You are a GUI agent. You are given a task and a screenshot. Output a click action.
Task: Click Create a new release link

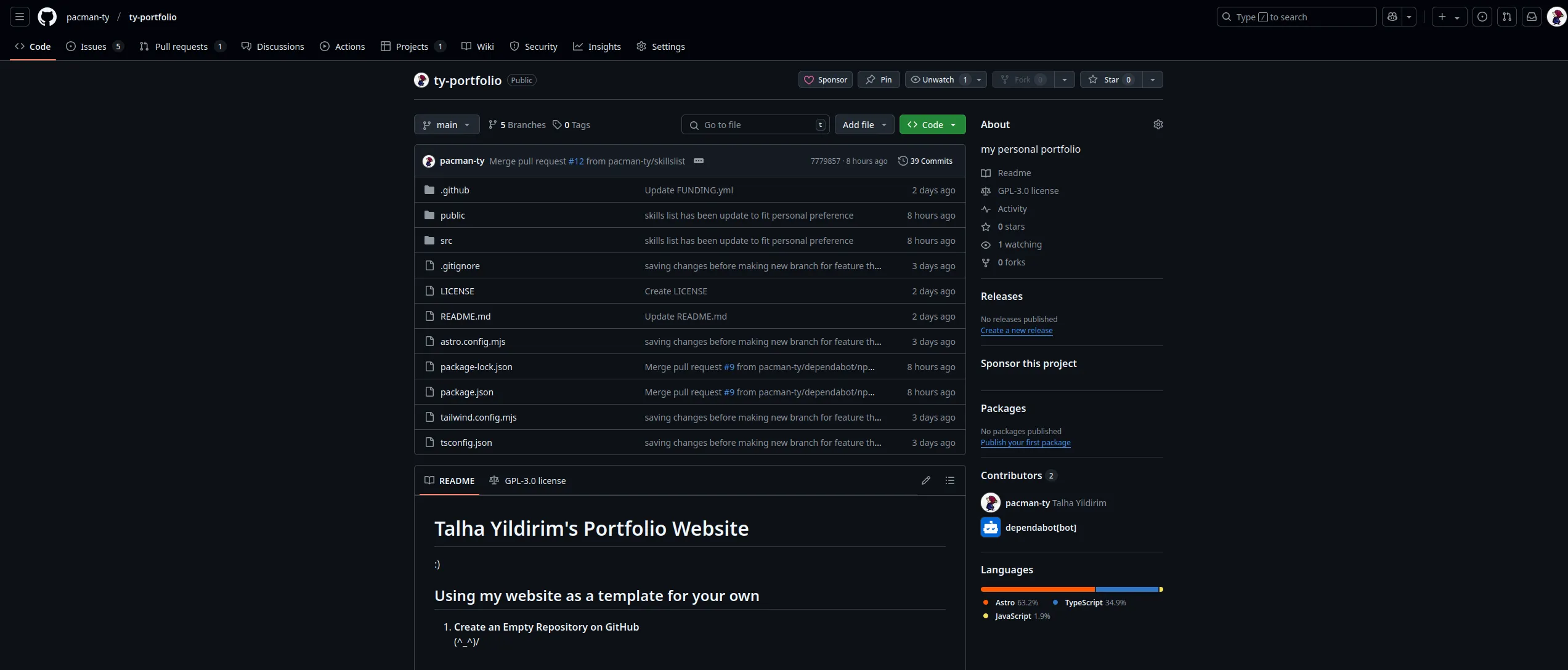point(1017,330)
